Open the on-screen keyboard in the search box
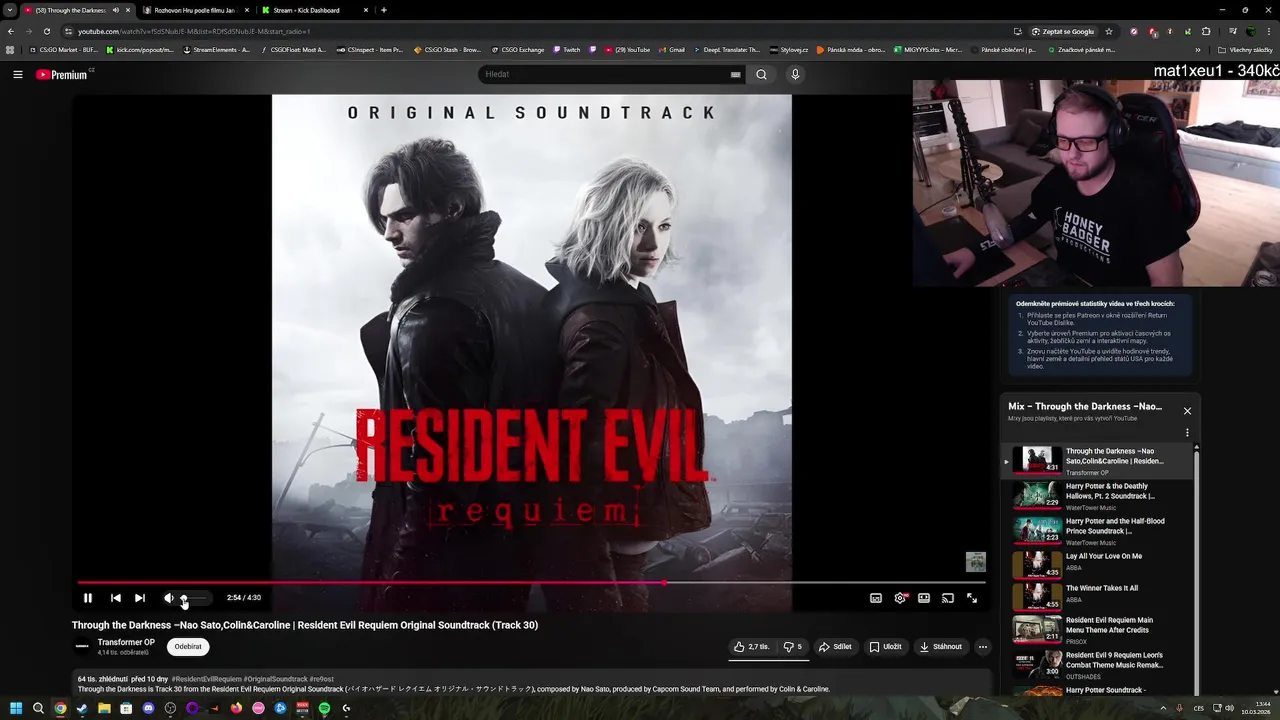This screenshot has height=720, width=1280. click(x=736, y=74)
